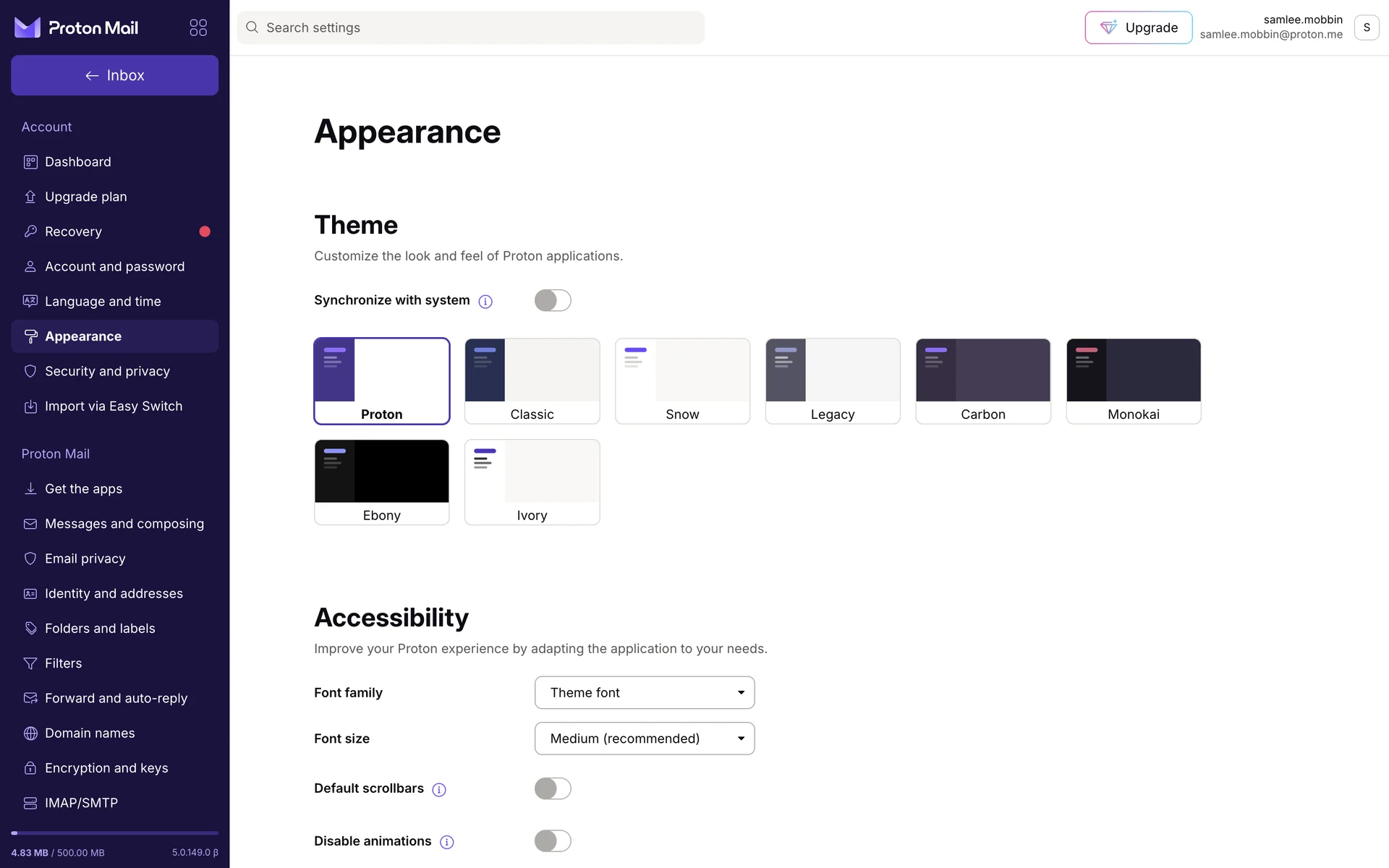Open the Folders and labels section
The width and height of the screenshot is (1389, 868).
click(x=100, y=629)
